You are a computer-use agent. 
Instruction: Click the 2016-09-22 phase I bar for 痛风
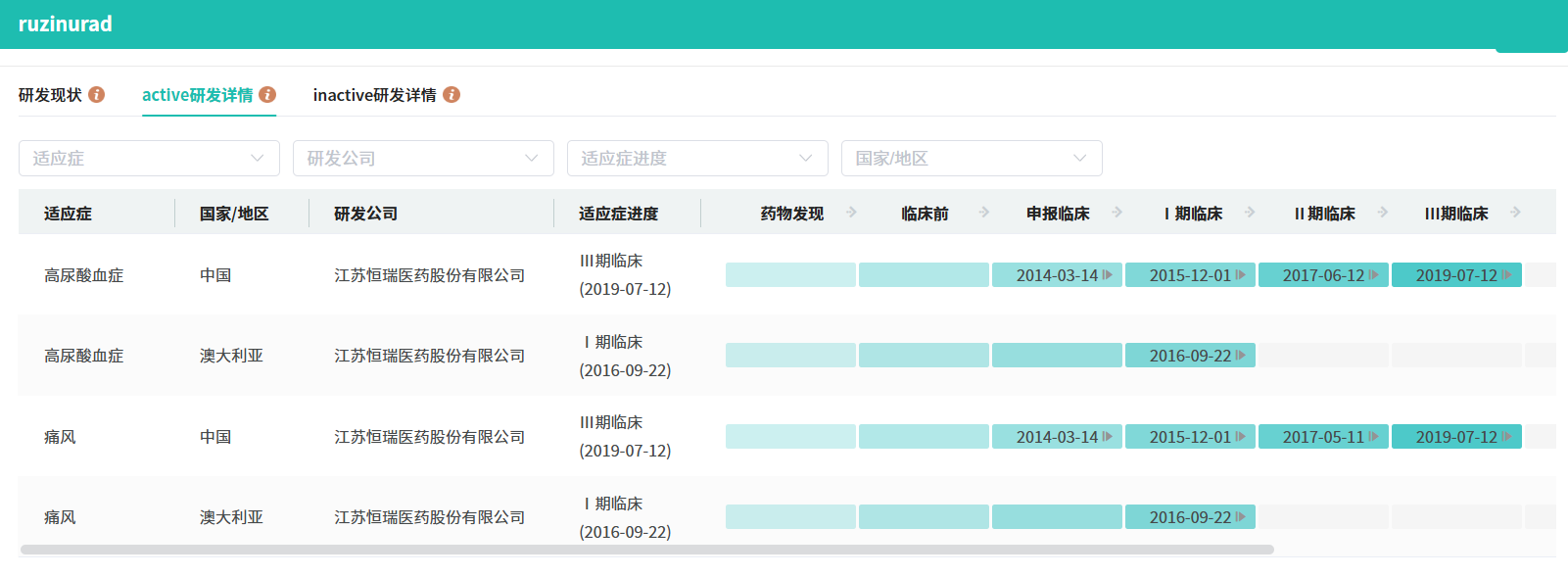(x=1189, y=517)
